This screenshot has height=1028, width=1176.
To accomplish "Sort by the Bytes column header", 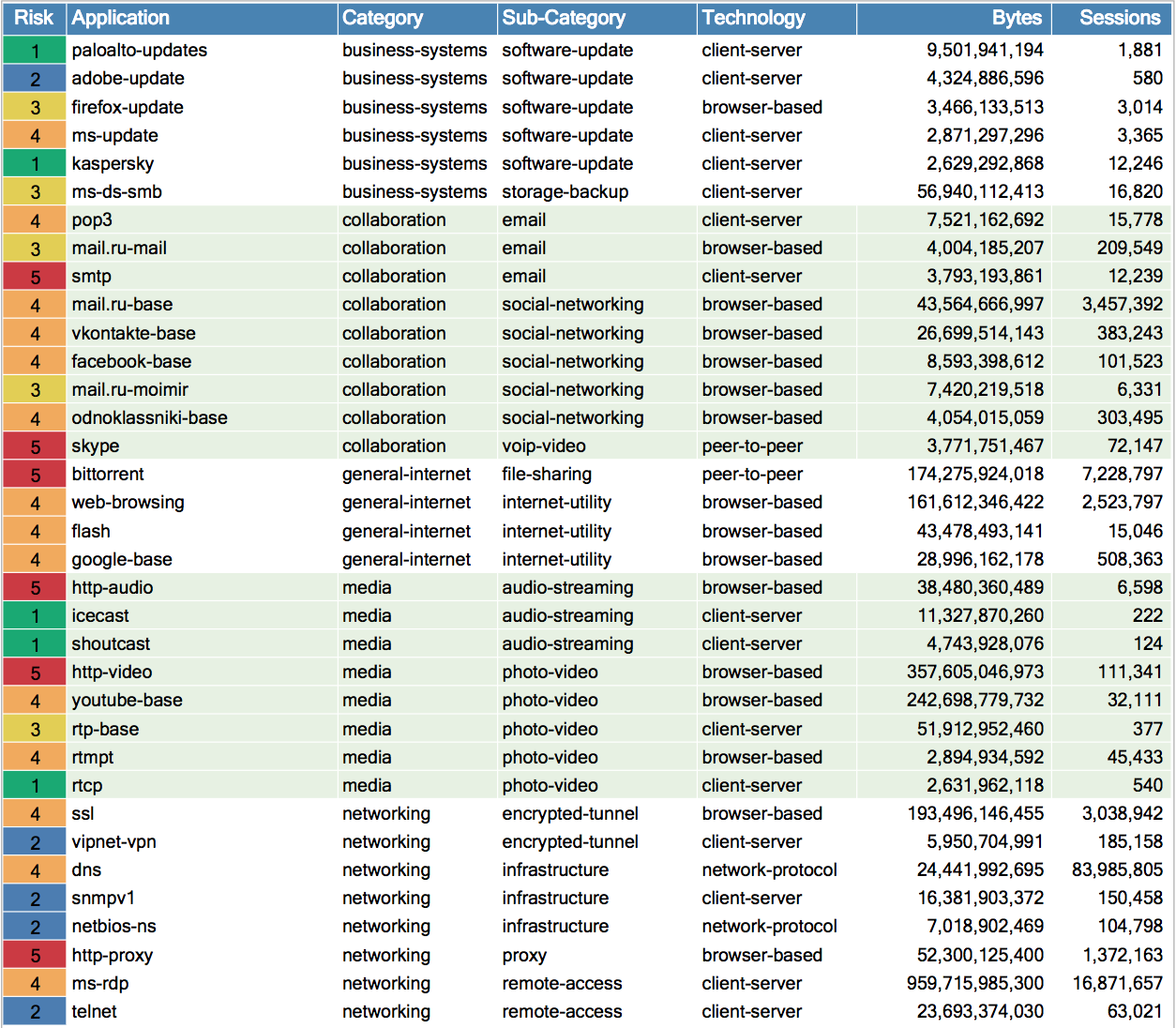I will point(1017,18).
